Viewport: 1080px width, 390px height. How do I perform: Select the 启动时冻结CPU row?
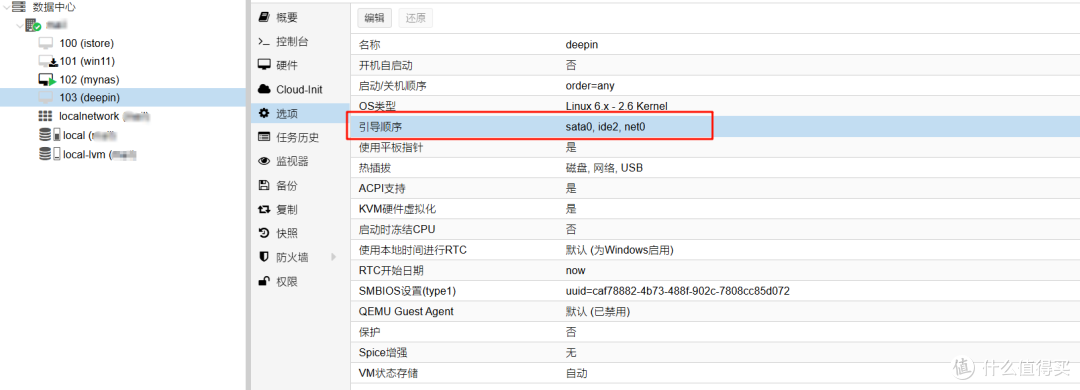pyautogui.click(x=715, y=229)
